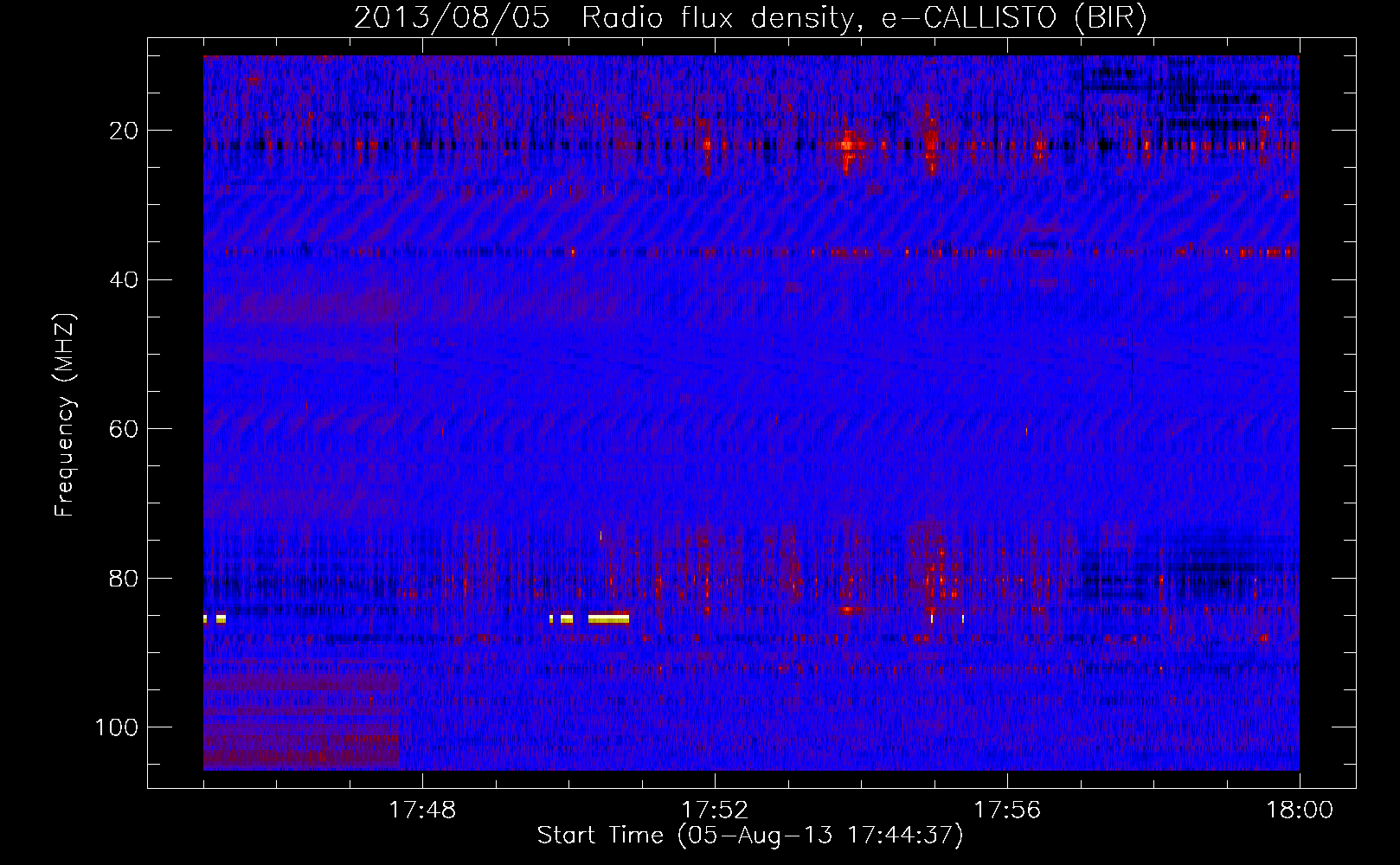
Task: Click the '60' frequency tick label
Action: pyautogui.click(x=123, y=428)
